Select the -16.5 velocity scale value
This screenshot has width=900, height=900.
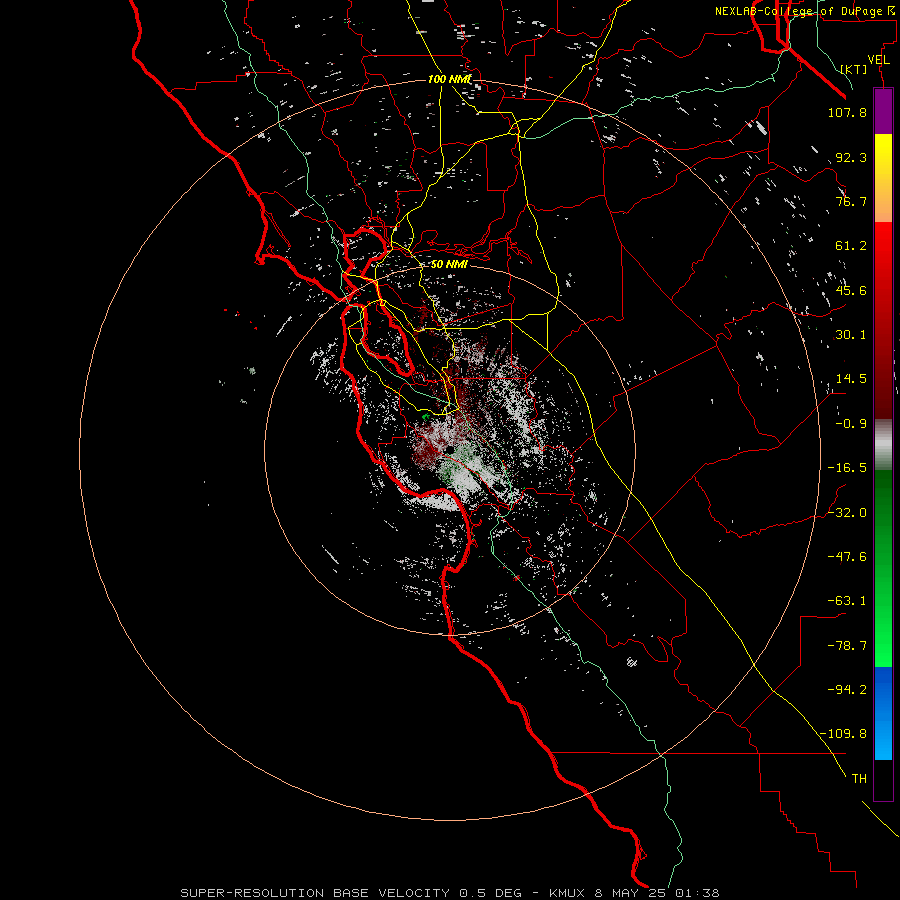click(x=847, y=468)
